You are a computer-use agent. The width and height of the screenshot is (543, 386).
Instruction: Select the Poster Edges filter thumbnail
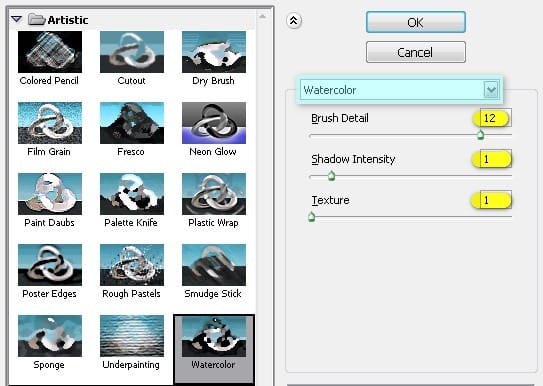50,265
